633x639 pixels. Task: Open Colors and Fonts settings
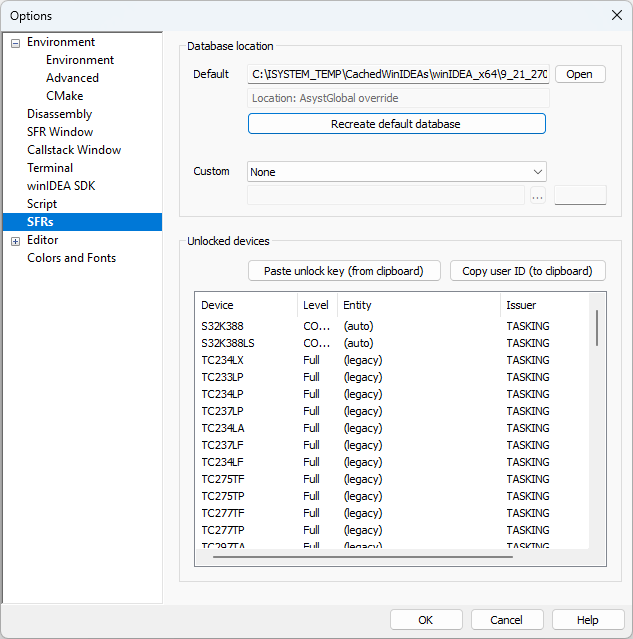tap(71, 258)
